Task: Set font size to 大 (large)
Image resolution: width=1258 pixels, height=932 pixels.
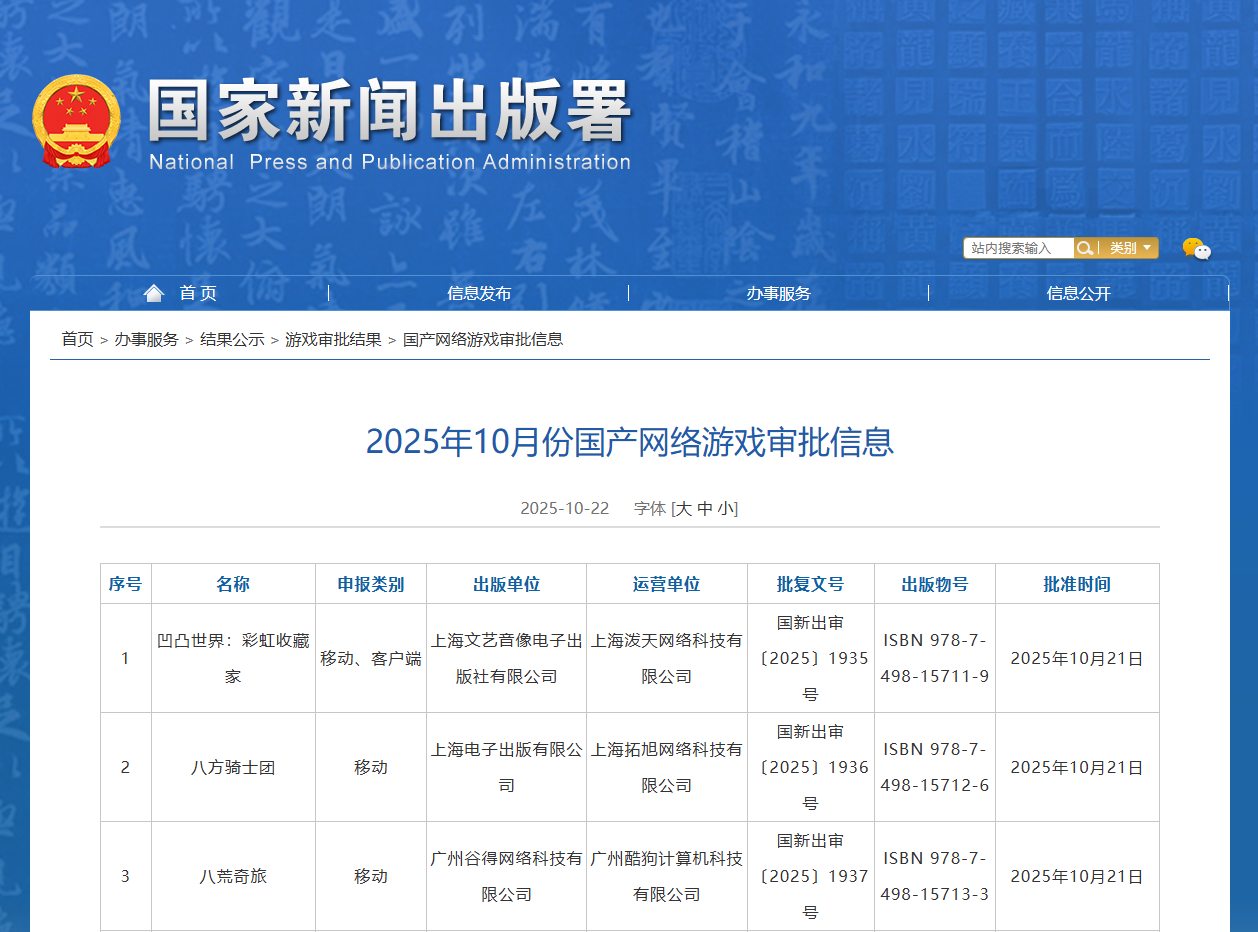Action: tap(684, 508)
